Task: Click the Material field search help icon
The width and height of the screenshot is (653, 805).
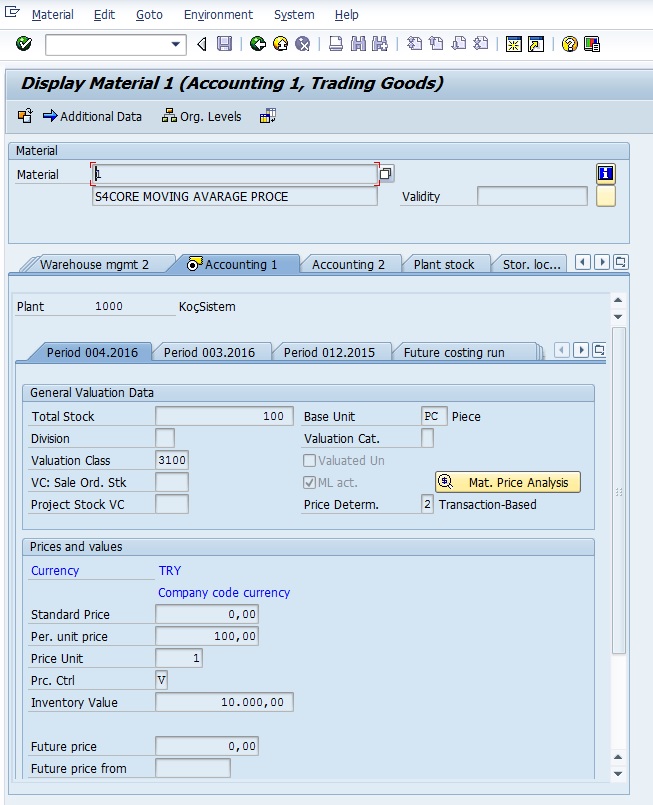Action: (x=386, y=174)
